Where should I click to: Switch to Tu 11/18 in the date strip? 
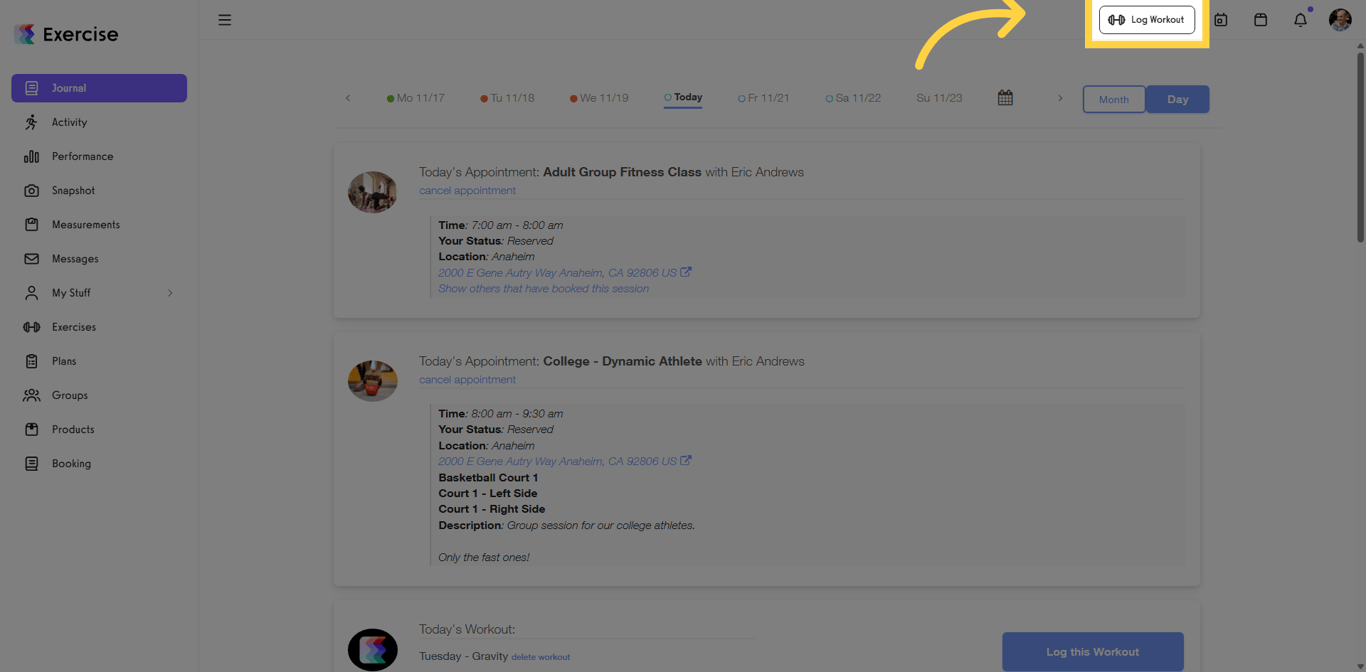click(x=507, y=98)
